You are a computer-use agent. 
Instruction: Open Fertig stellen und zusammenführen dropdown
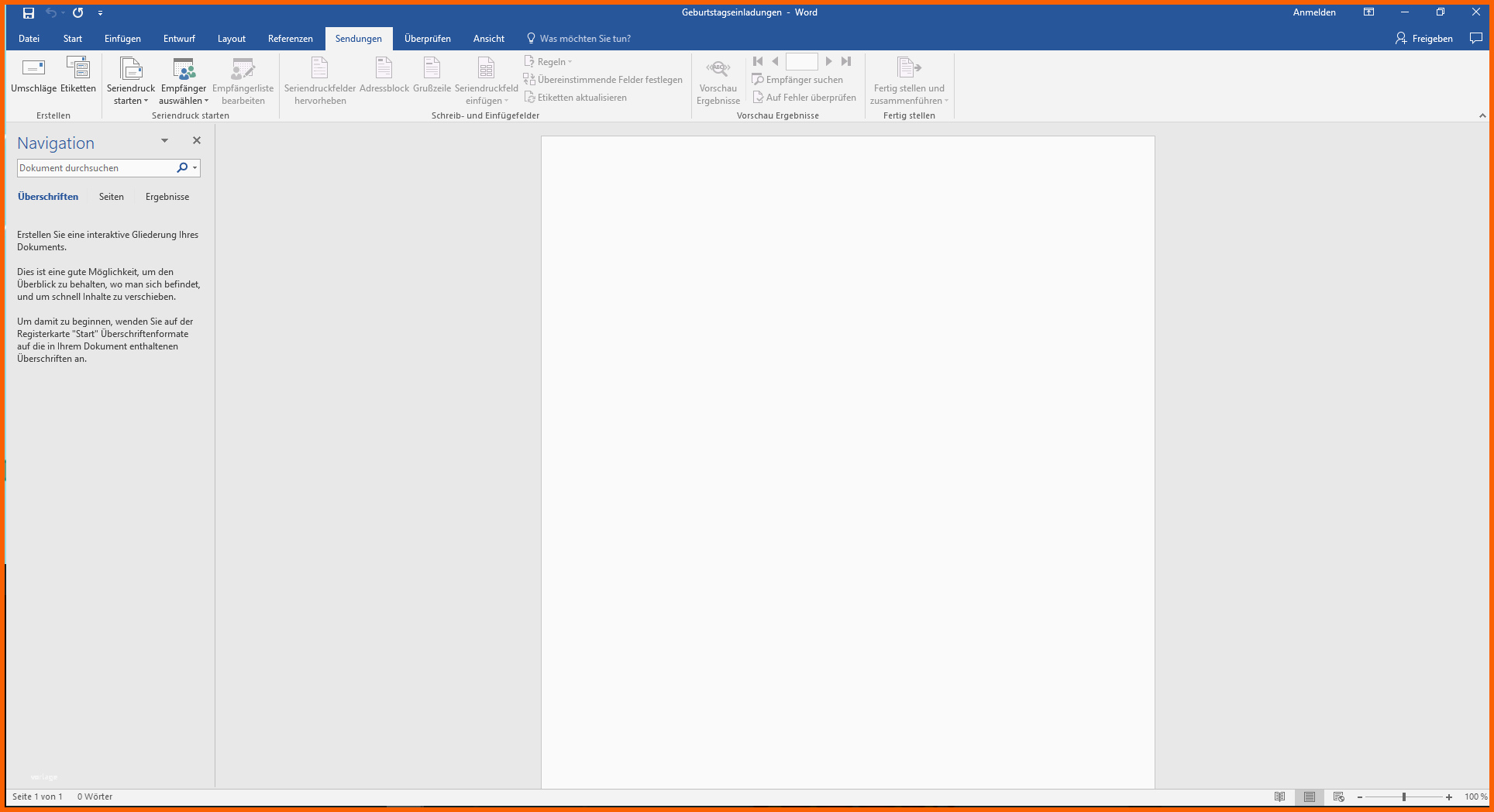click(909, 81)
